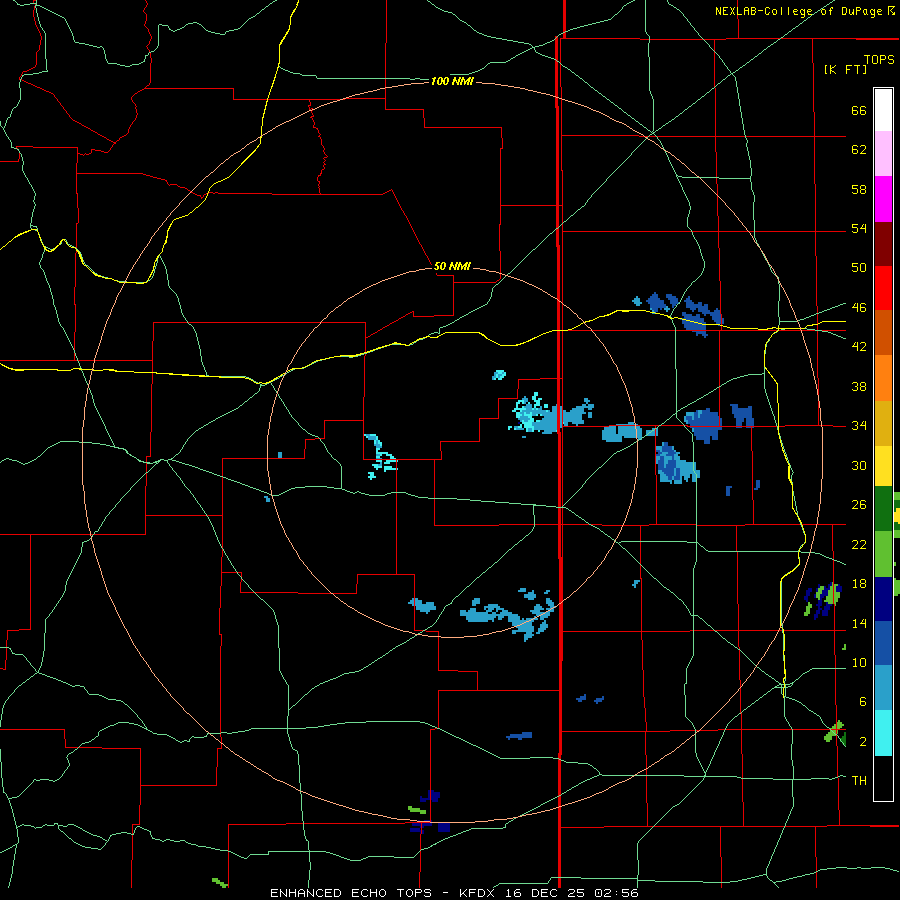The width and height of the screenshot is (900, 900).
Task: Click the 30 value on legend
Action: [x=859, y=465]
